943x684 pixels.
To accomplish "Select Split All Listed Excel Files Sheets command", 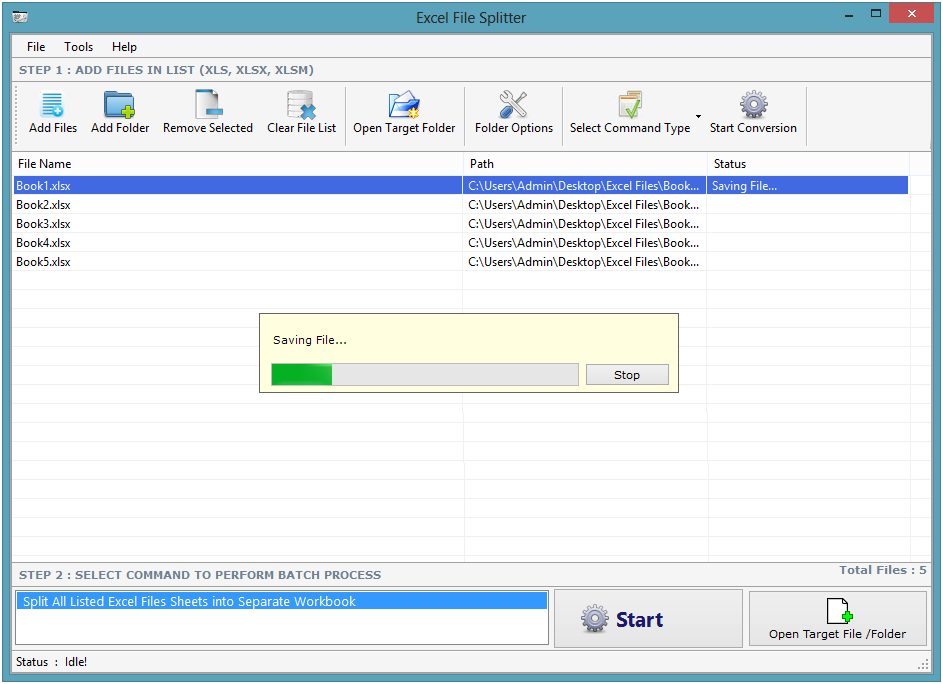I will pyautogui.click(x=281, y=601).
